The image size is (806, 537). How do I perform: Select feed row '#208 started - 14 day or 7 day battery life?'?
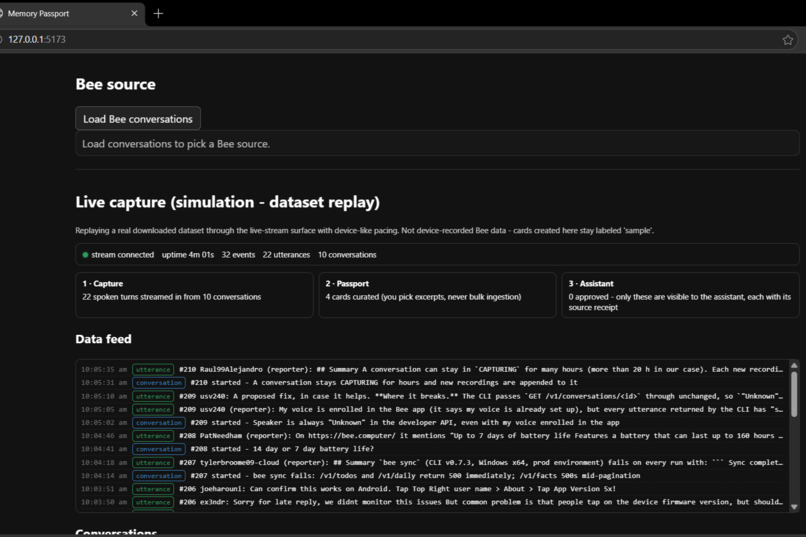click(x=432, y=449)
